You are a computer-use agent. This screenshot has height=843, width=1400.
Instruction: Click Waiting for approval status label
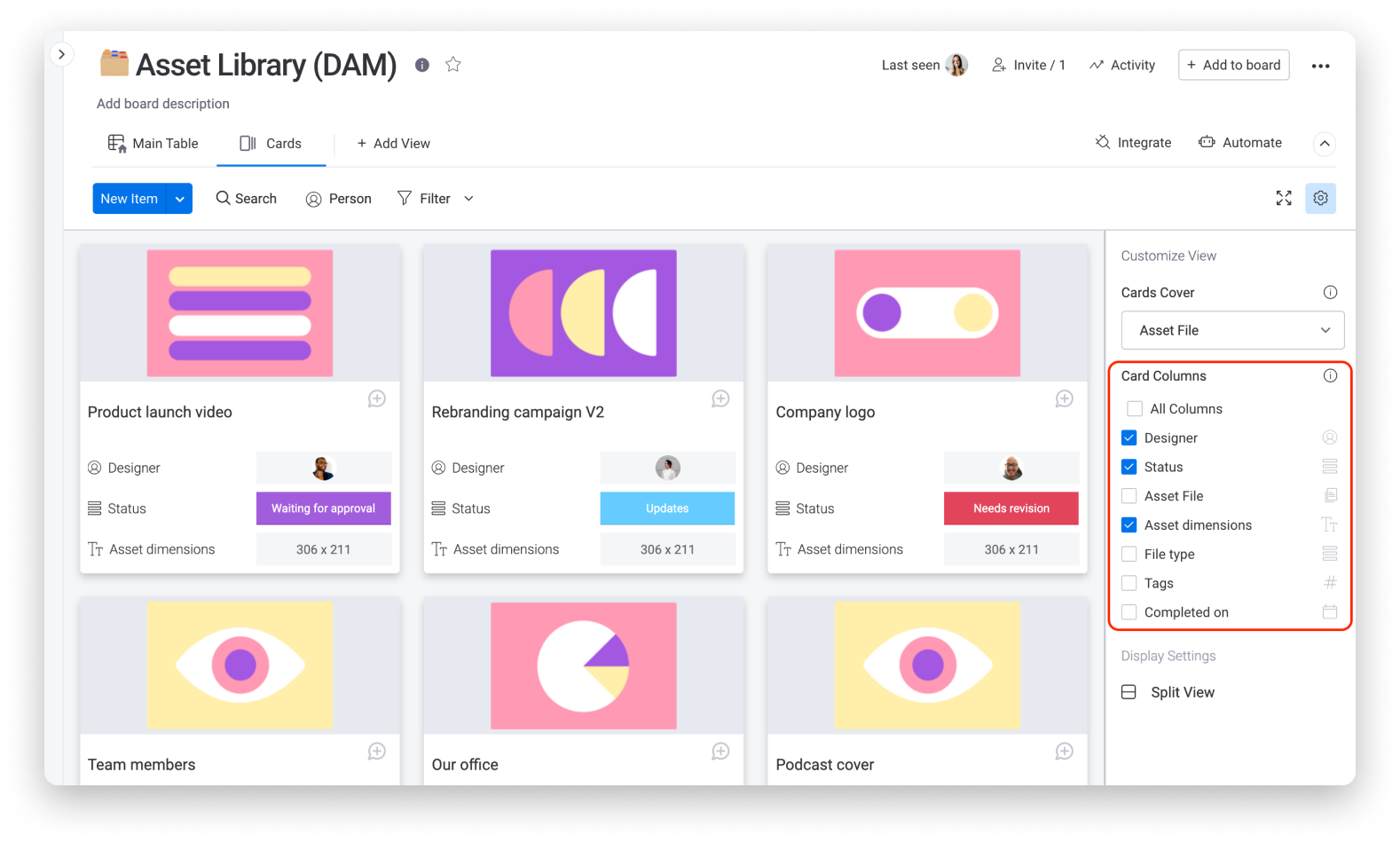[x=324, y=508]
